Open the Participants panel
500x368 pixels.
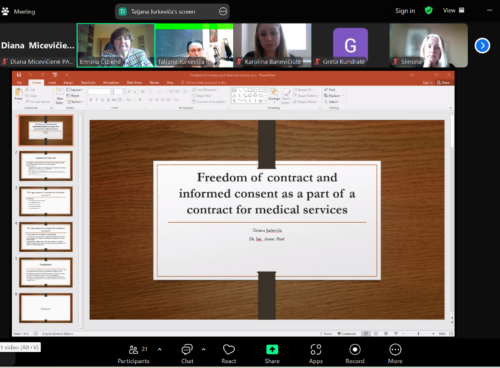133,354
